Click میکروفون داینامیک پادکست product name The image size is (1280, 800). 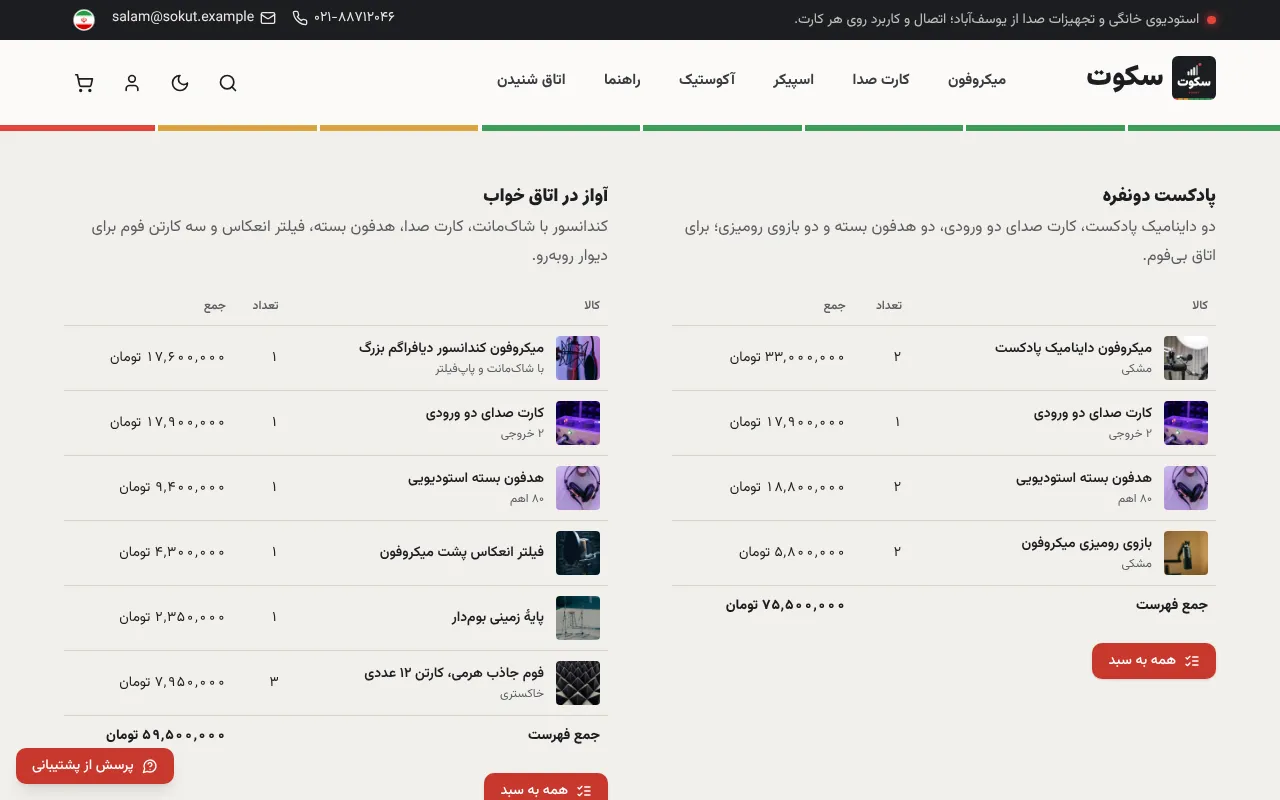1073,348
